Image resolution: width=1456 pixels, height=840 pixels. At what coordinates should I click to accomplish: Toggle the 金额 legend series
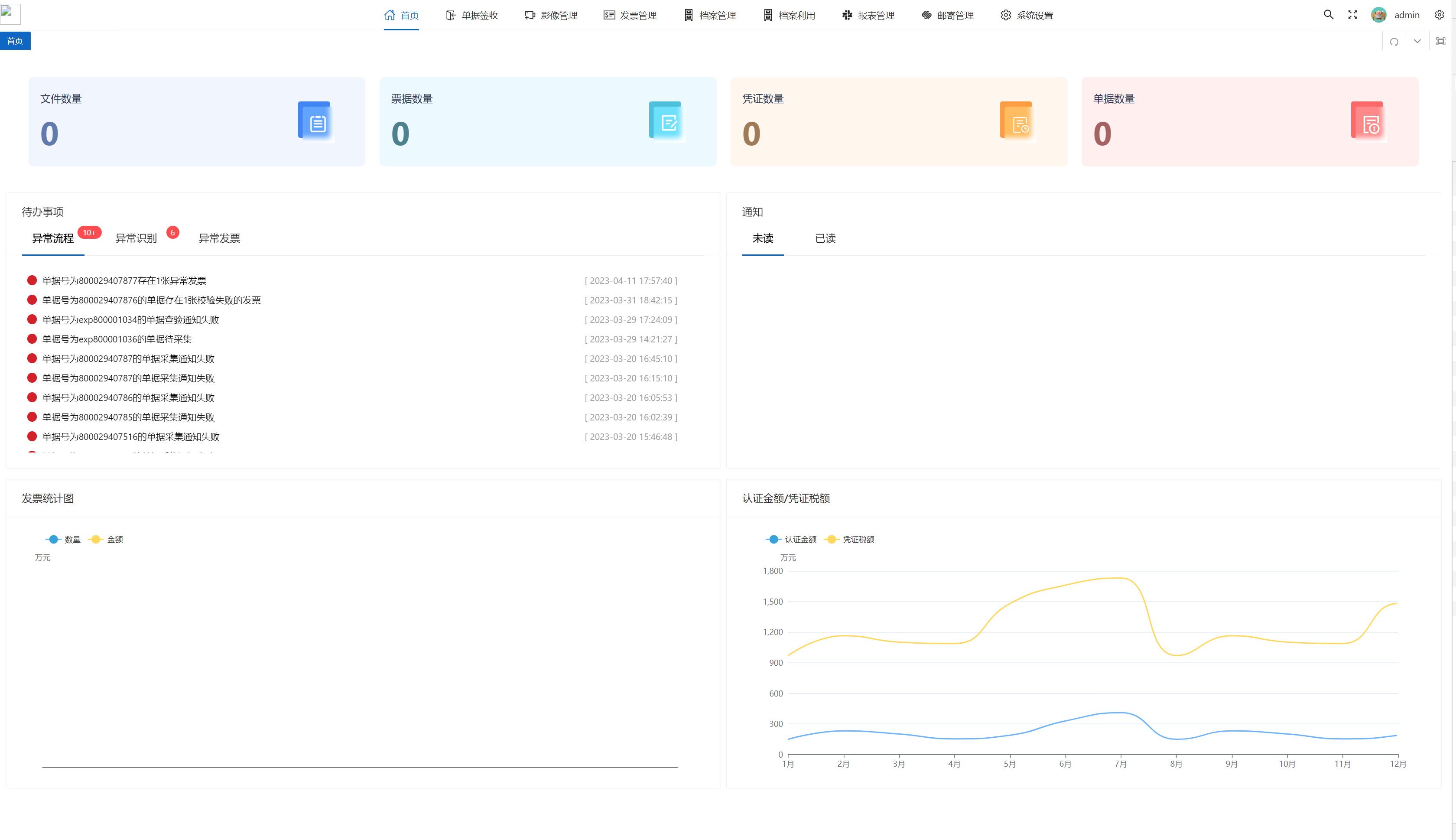pyautogui.click(x=106, y=540)
